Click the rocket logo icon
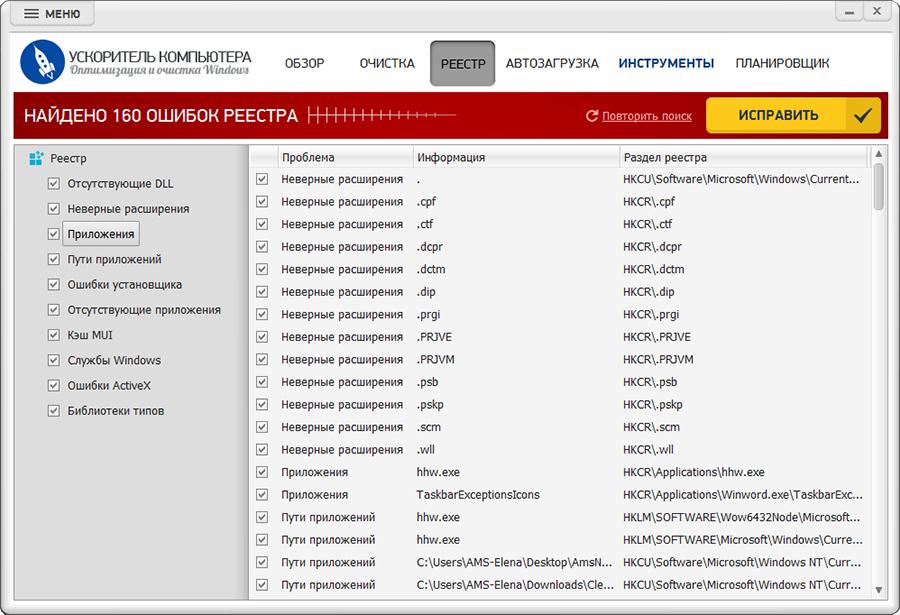The height and width of the screenshot is (615, 900). click(42, 62)
